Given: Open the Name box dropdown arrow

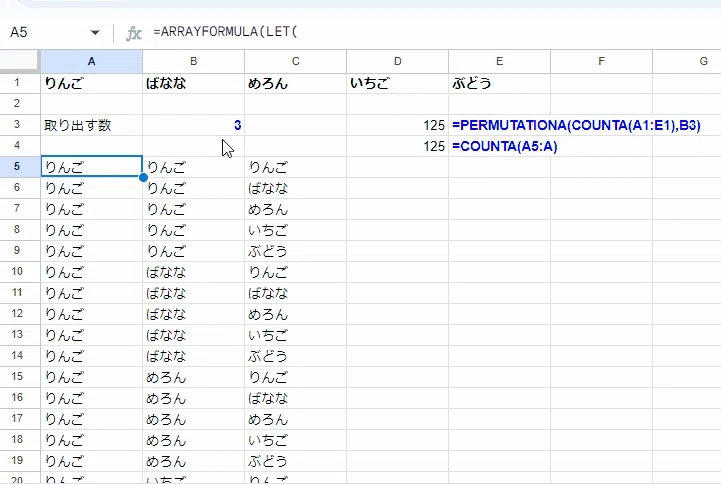Looking at the screenshot, I should pyautogui.click(x=95, y=33).
